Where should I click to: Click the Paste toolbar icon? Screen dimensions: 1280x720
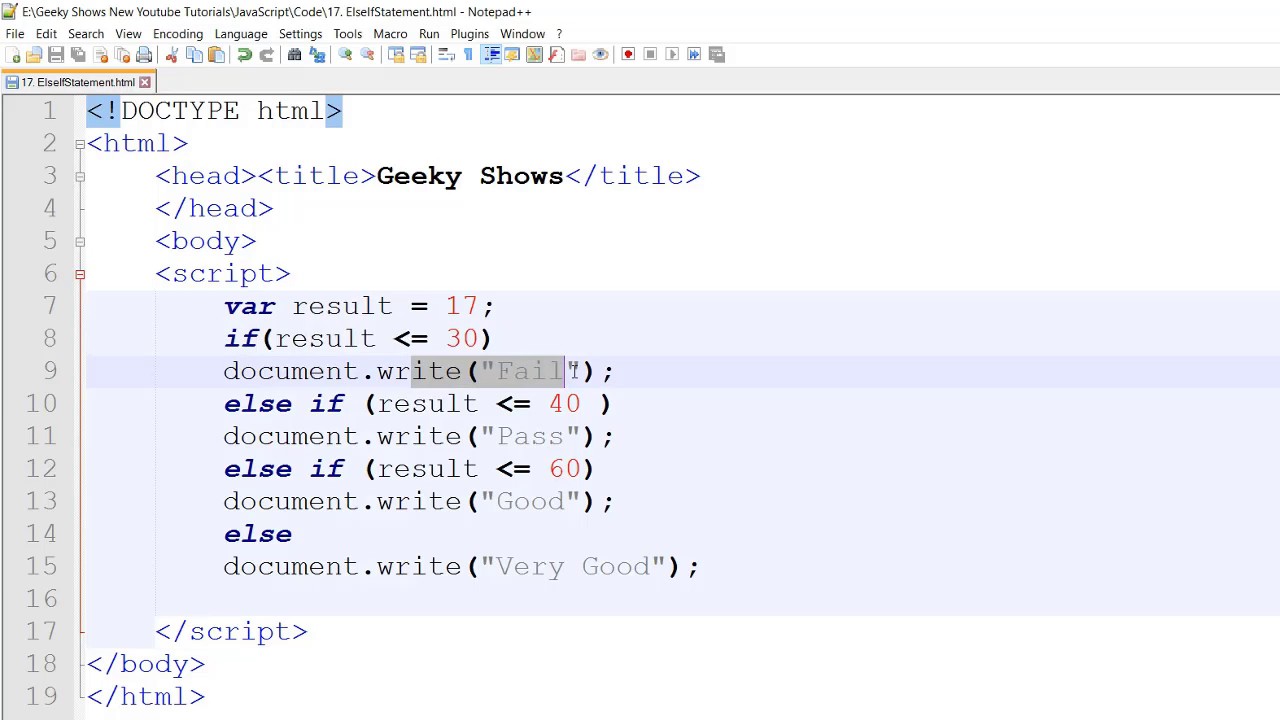pyautogui.click(x=216, y=54)
